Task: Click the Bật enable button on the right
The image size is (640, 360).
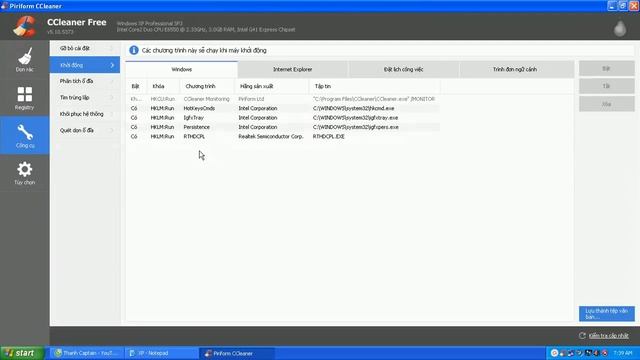Action: 607,69
